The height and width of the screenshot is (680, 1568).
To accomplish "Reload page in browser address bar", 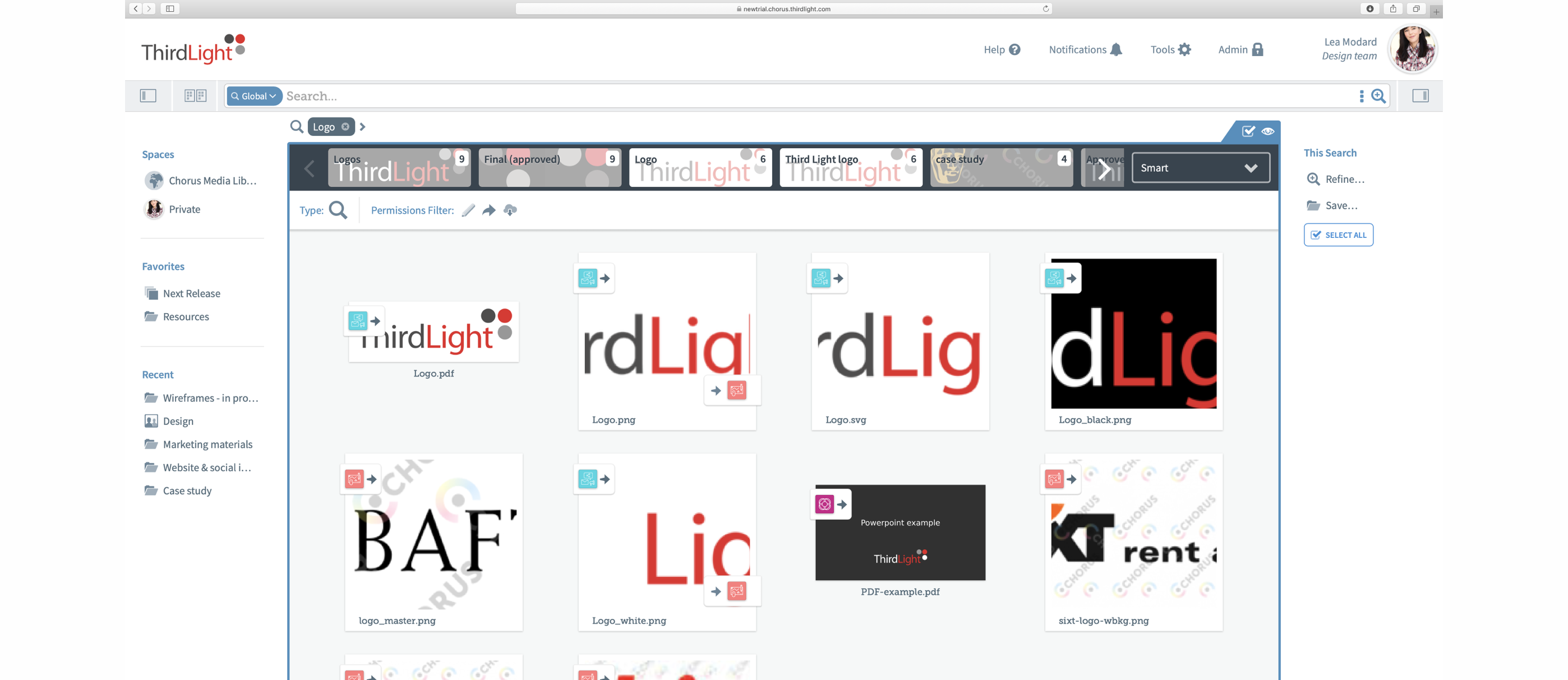I will pos(1046,8).
